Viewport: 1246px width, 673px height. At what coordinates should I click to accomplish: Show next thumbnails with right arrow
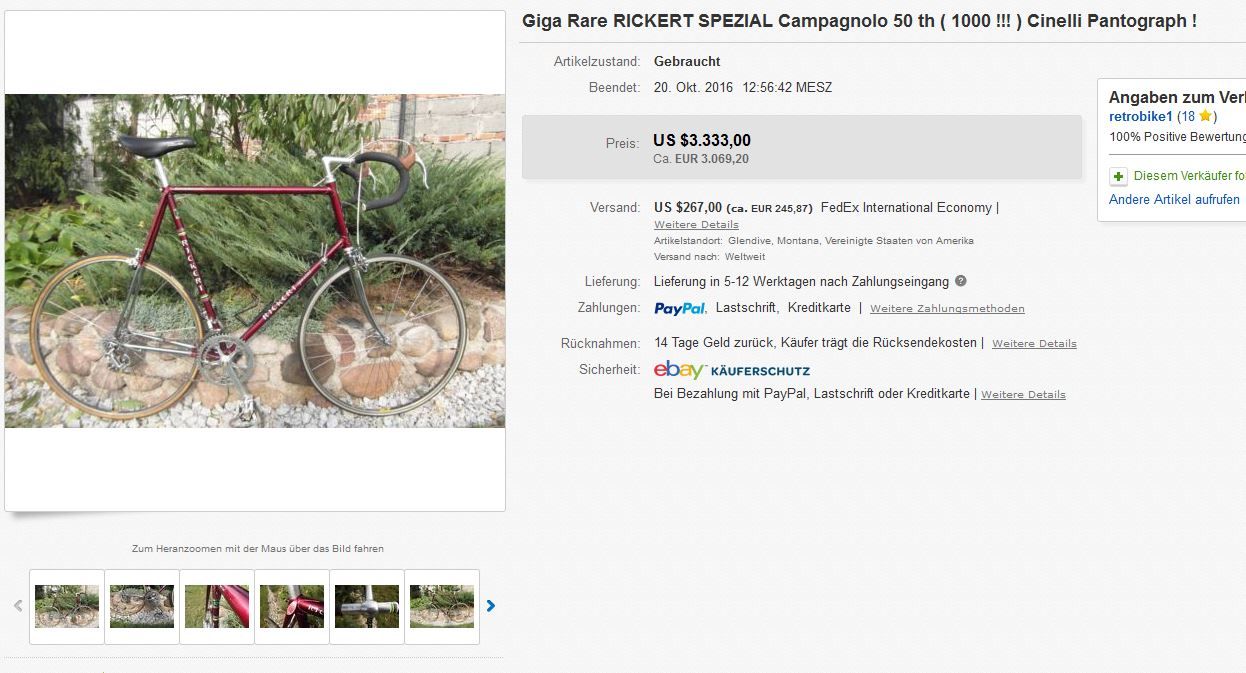(x=491, y=605)
